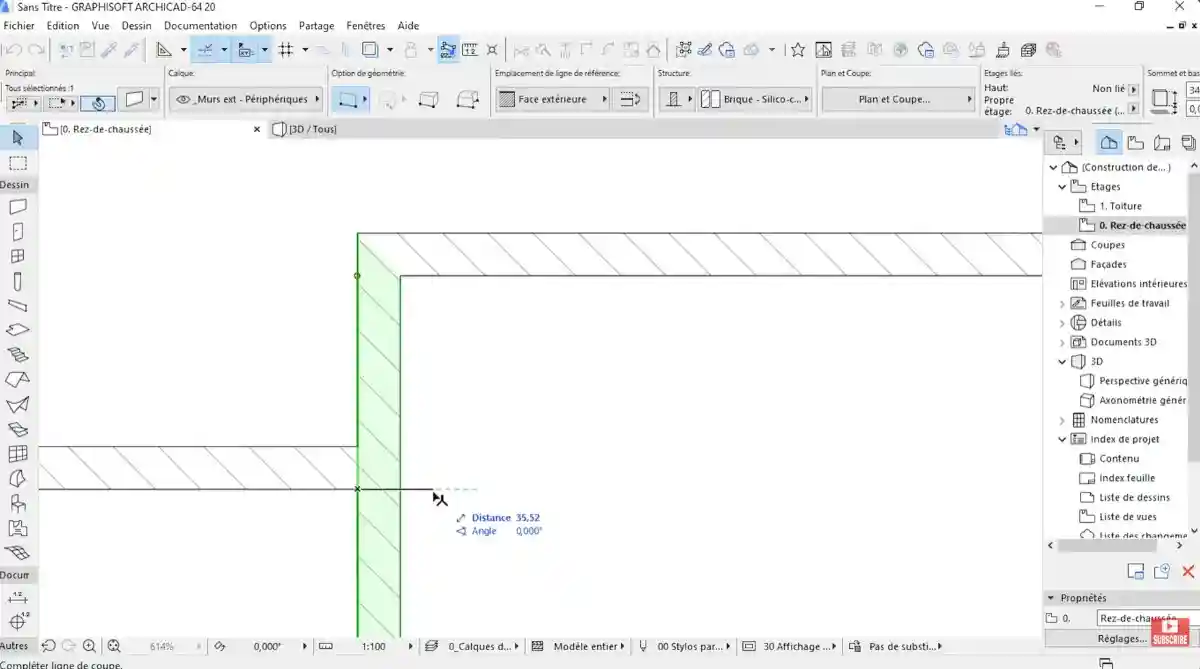Click the 00 Stylos pen set button
Viewport: 1200px width, 669px height.
[x=684, y=646]
